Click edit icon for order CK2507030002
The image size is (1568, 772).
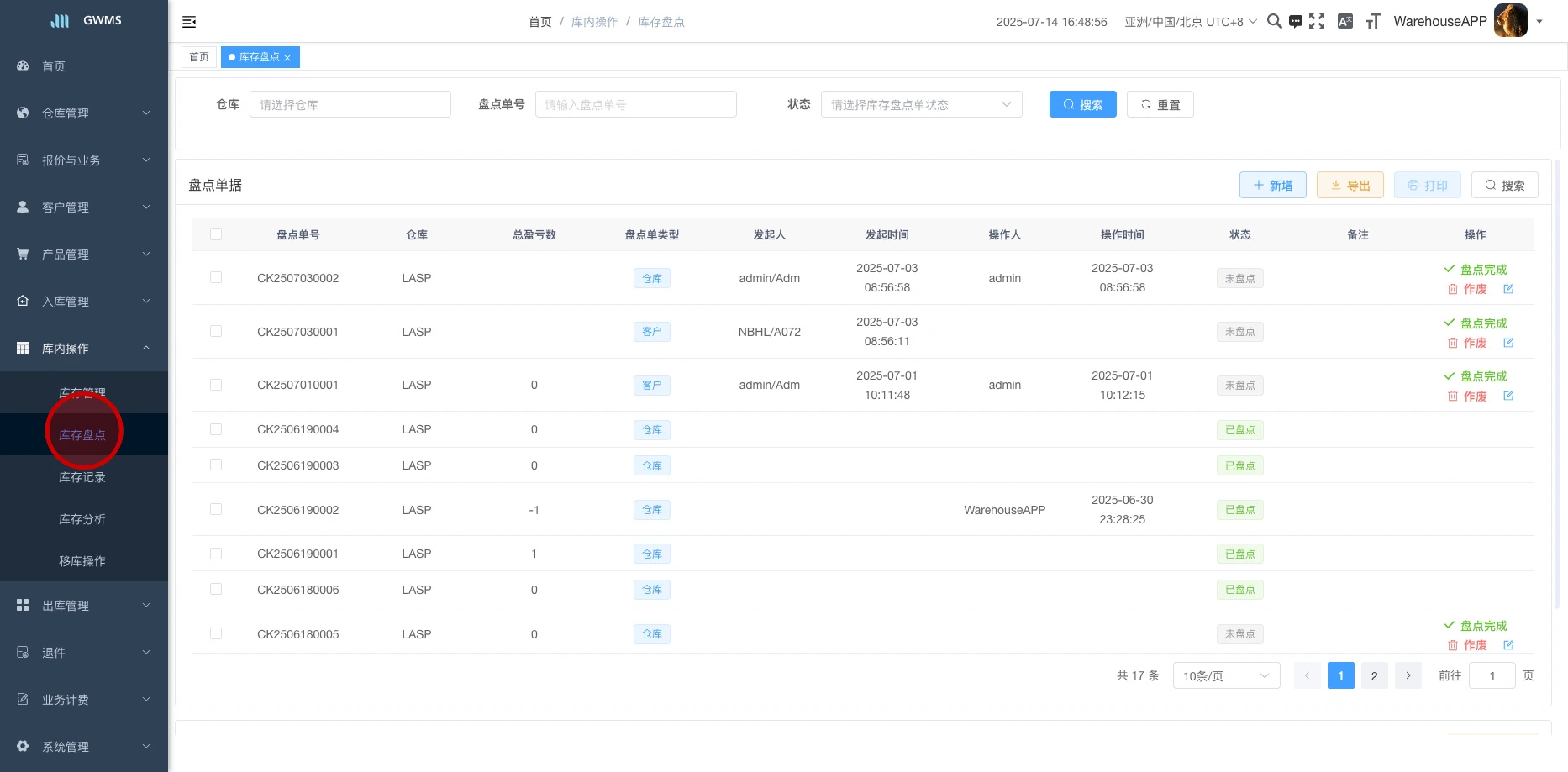[1508, 289]
